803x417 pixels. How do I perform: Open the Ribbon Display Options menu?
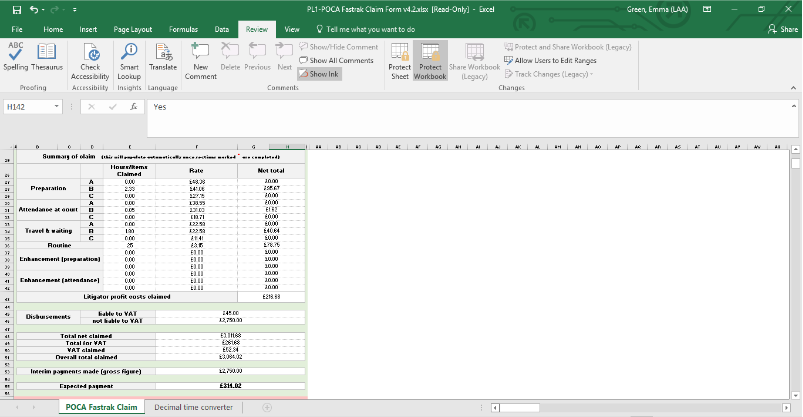pyautogui.click(x=705, y=9)
